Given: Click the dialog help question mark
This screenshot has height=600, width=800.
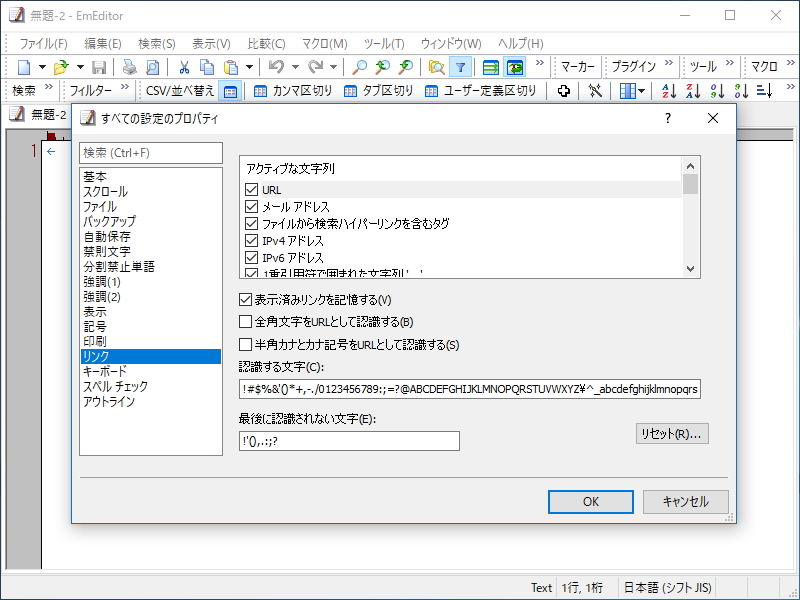Looking at the screenshot, I should click(667, 119).
